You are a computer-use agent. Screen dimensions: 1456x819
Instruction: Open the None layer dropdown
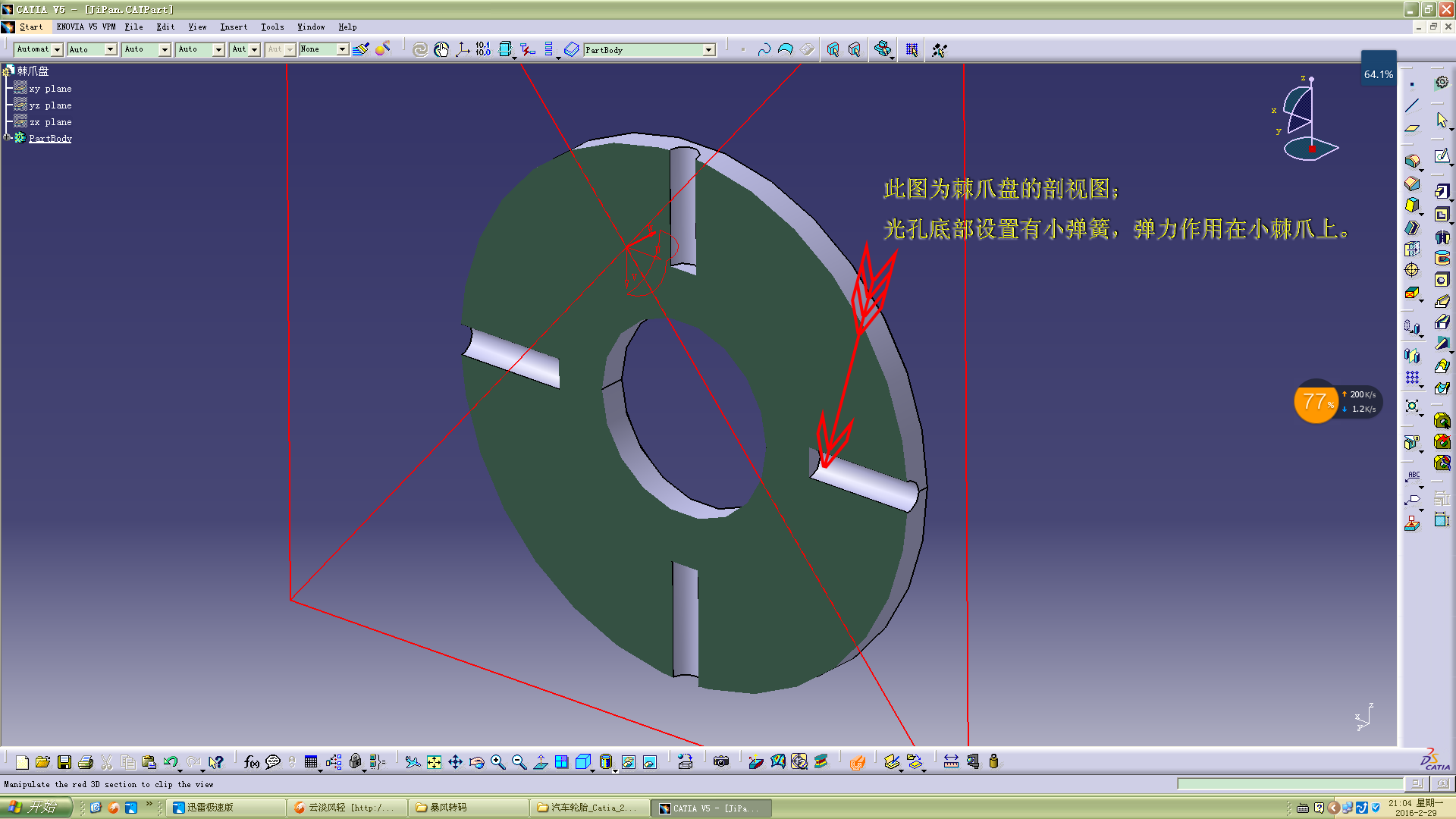click(x=343, y=49)
